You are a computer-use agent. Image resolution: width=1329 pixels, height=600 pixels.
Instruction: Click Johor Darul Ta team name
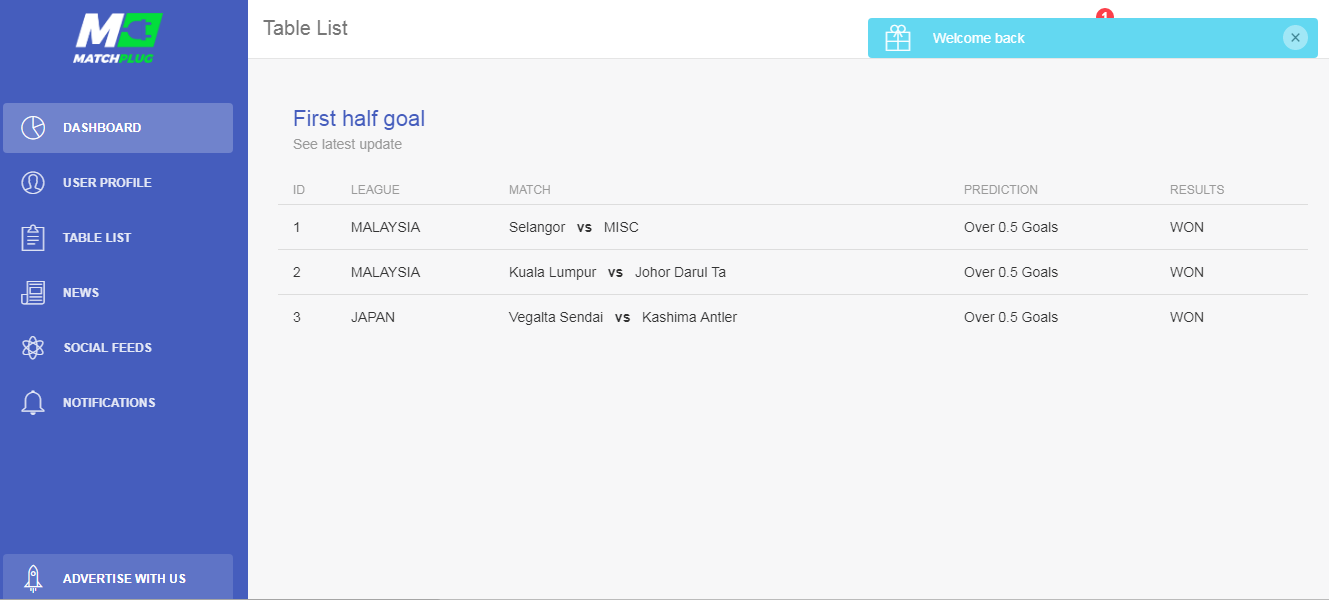tap(681, 272)
